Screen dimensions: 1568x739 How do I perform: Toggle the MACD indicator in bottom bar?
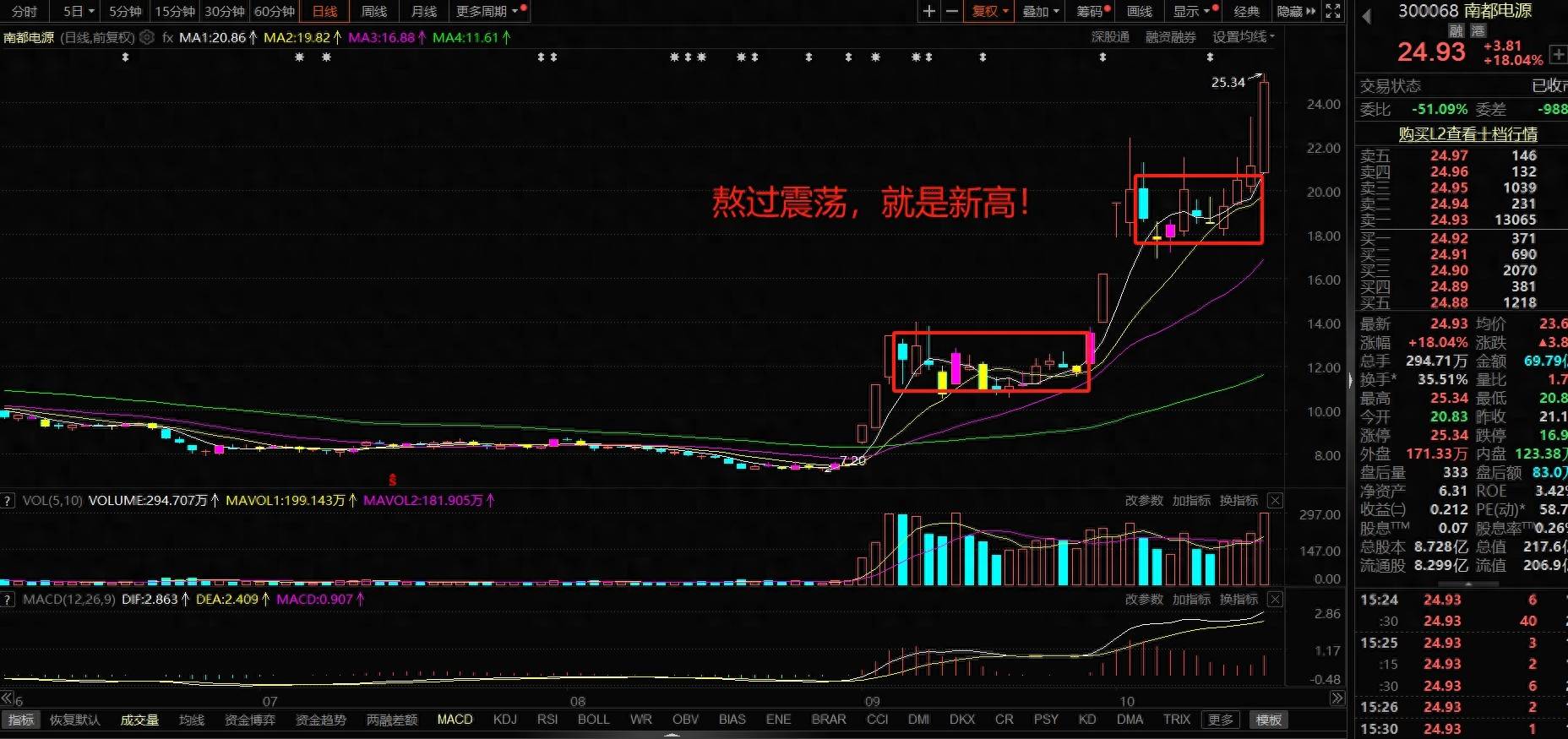point(455,720)
